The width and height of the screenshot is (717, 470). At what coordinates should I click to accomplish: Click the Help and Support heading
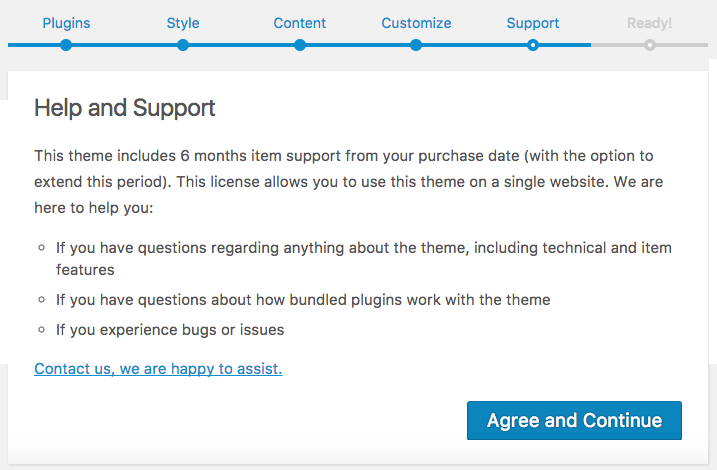[125, 108]
